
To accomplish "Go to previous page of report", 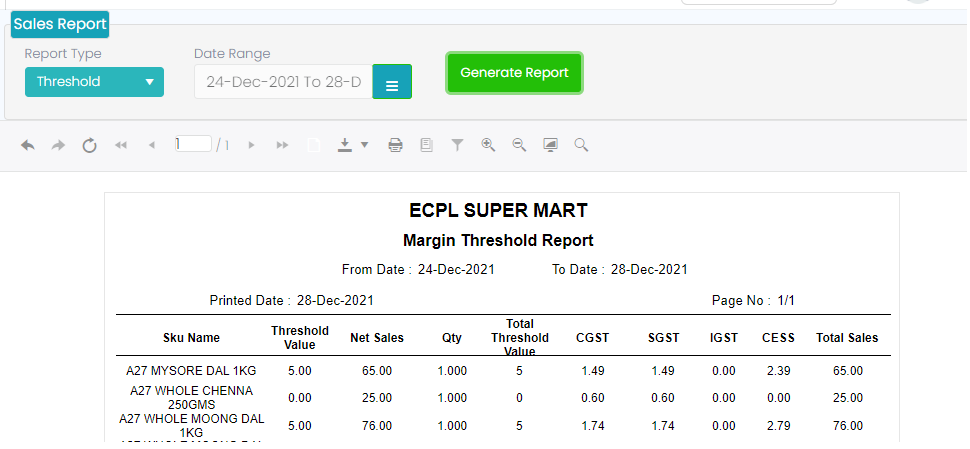I will (x=152, y=146).
